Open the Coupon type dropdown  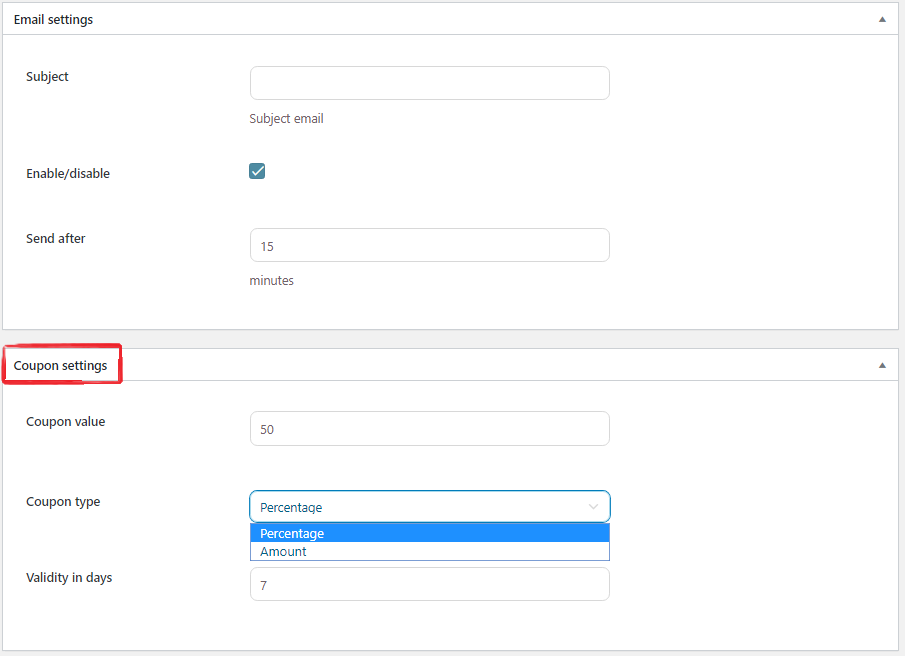(x=429, y=507)
